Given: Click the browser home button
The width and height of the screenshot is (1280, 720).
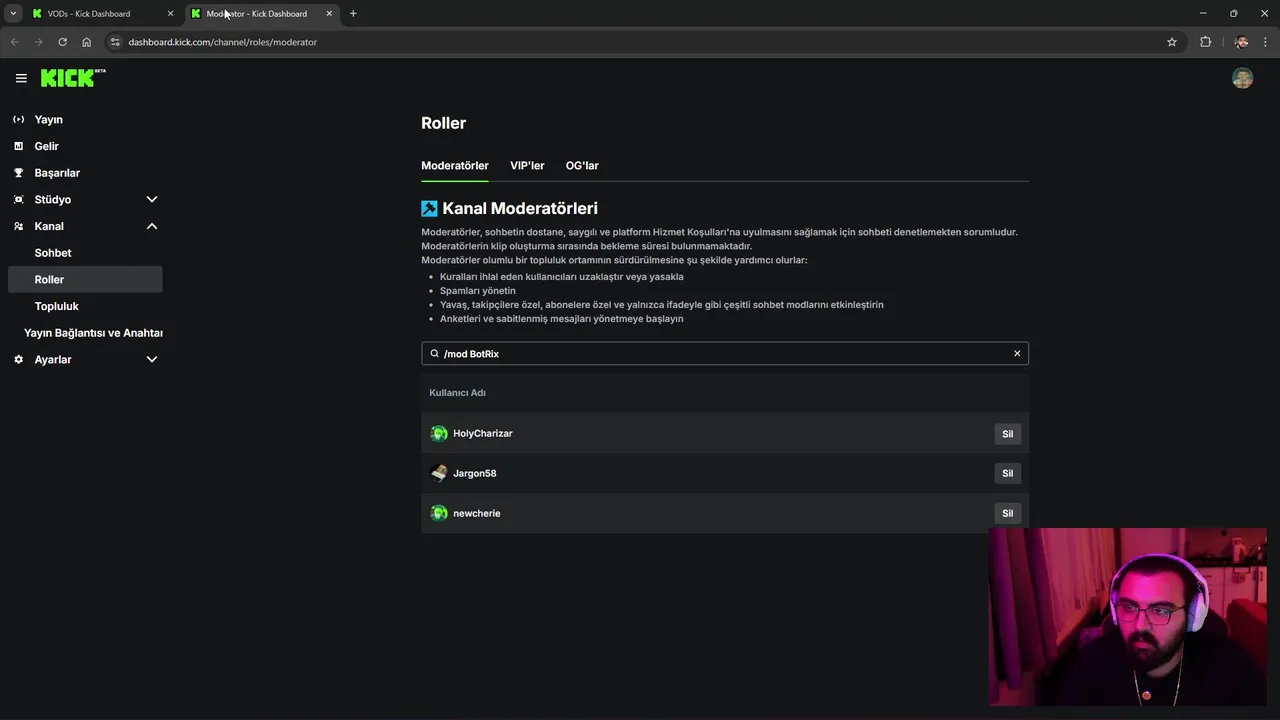Looking at the screenshot, I should (x=86, y=42).
